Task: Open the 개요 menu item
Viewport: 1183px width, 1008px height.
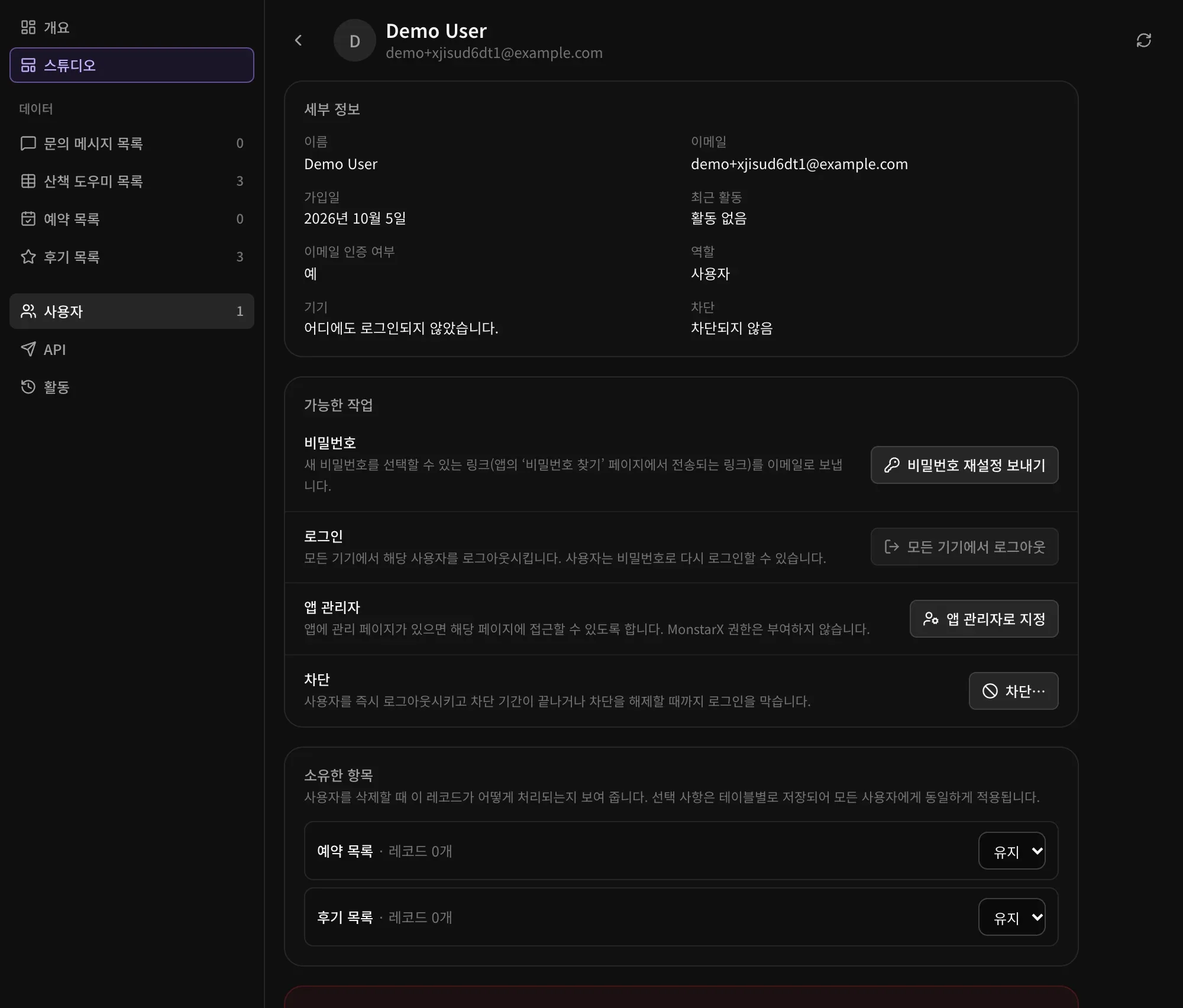Action: click(132, 27)
